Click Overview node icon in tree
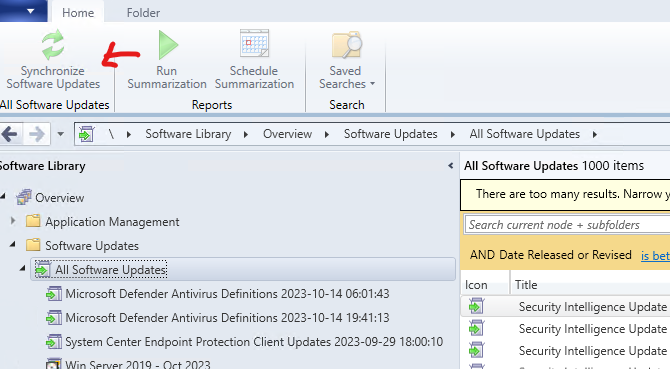 point(24,197)
